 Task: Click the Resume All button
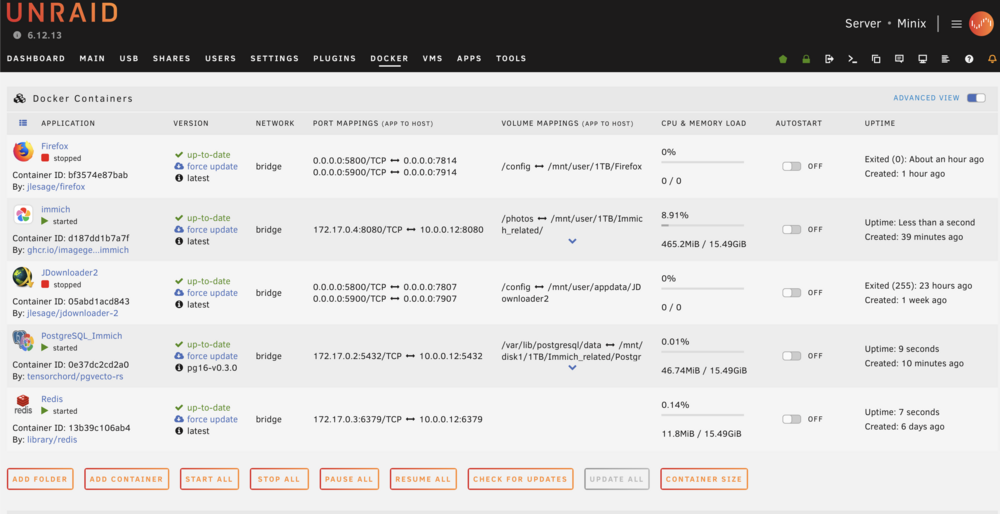pos(423,479)
